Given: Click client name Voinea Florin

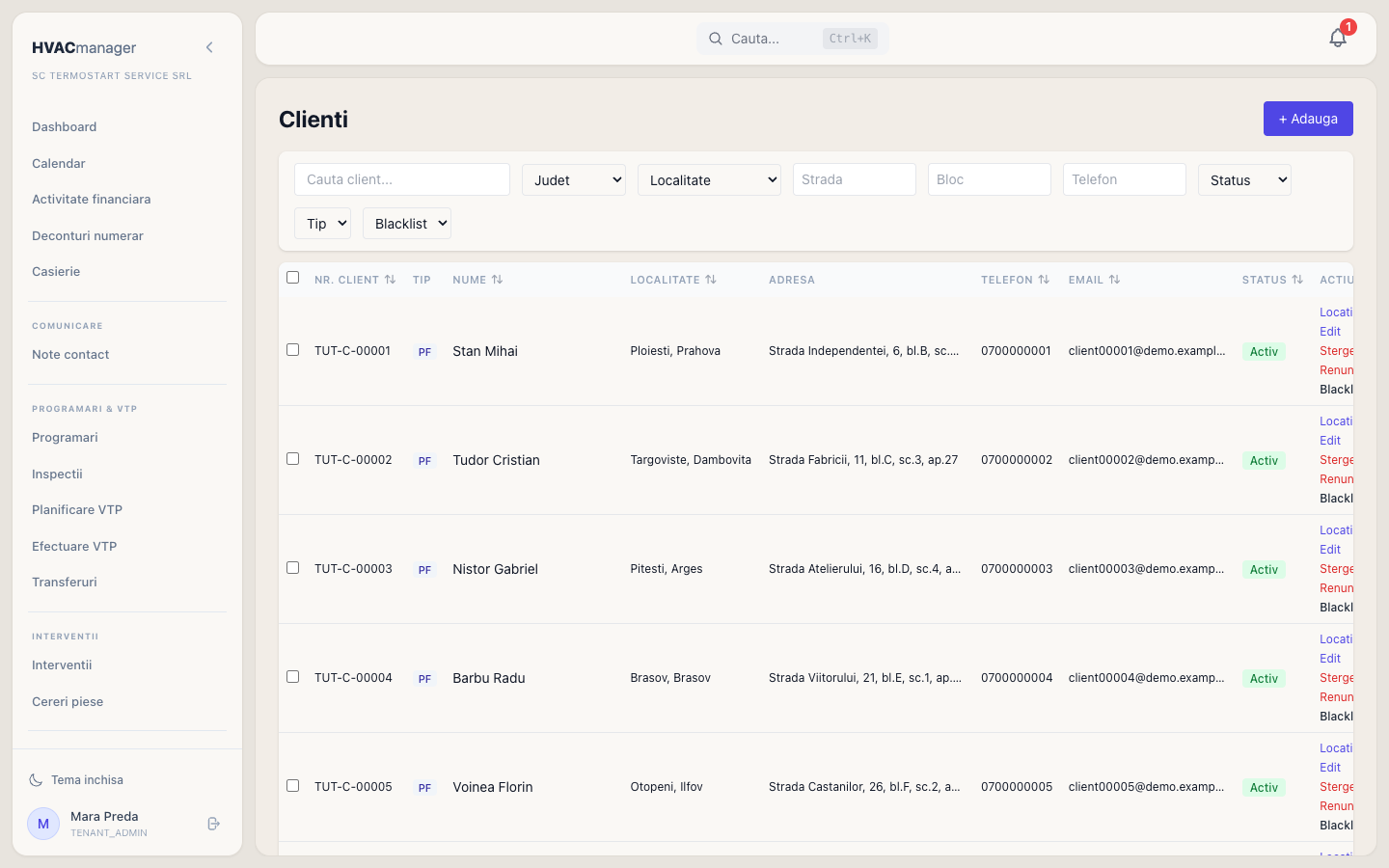Looking at the screenshot, I should coord(493,787).
